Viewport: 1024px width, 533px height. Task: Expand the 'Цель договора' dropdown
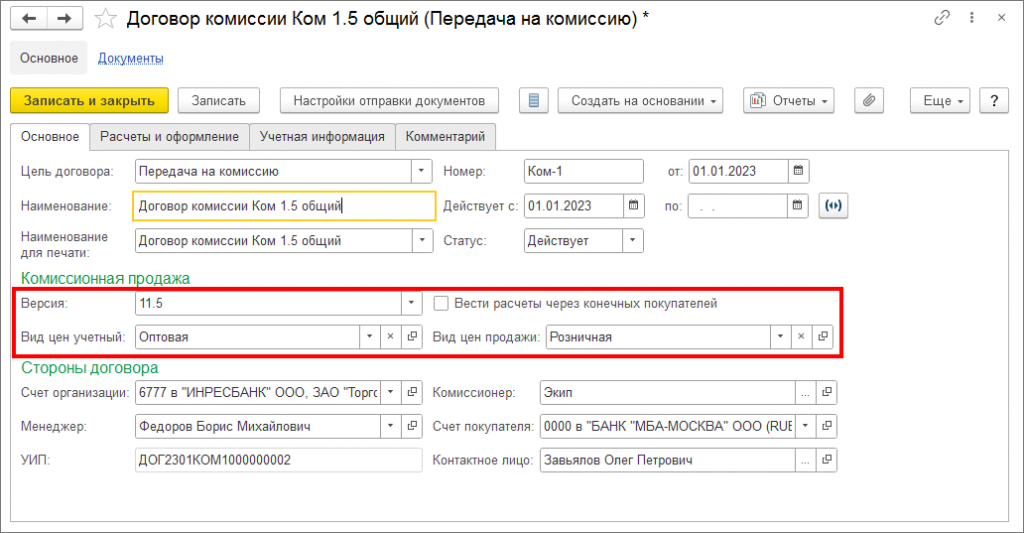421,171
